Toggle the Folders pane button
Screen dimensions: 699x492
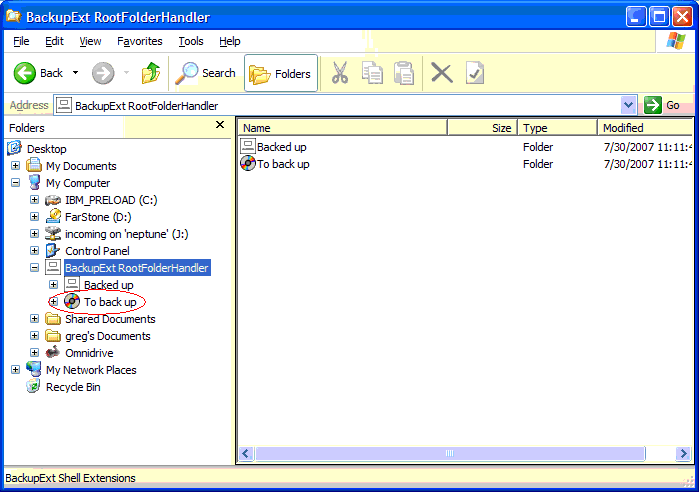(281, 73)
